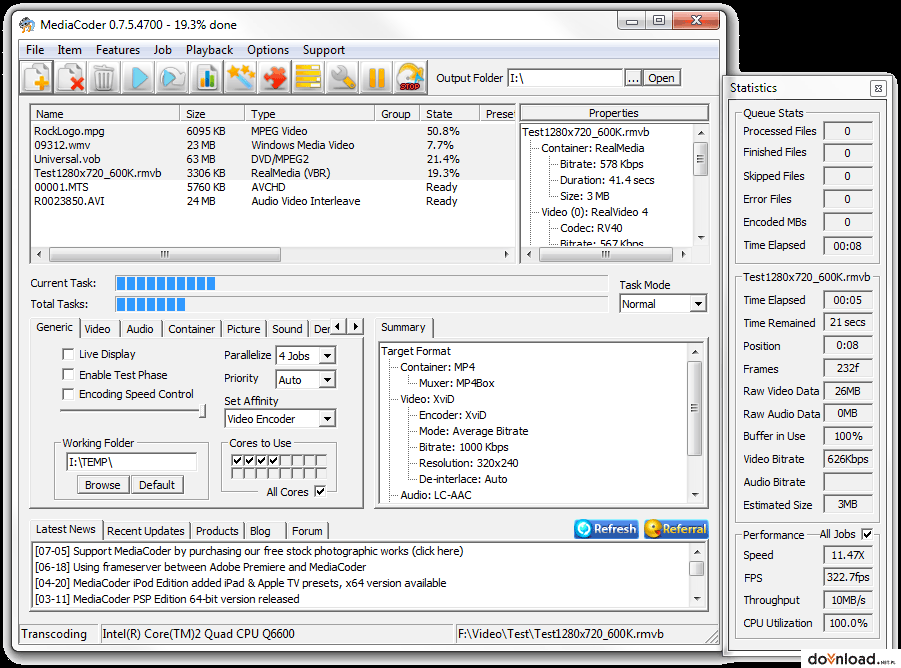The height and width of the screenshot is (668, 901).
Task: Click the orange Pause icon
Action: (x=376, y=77)
